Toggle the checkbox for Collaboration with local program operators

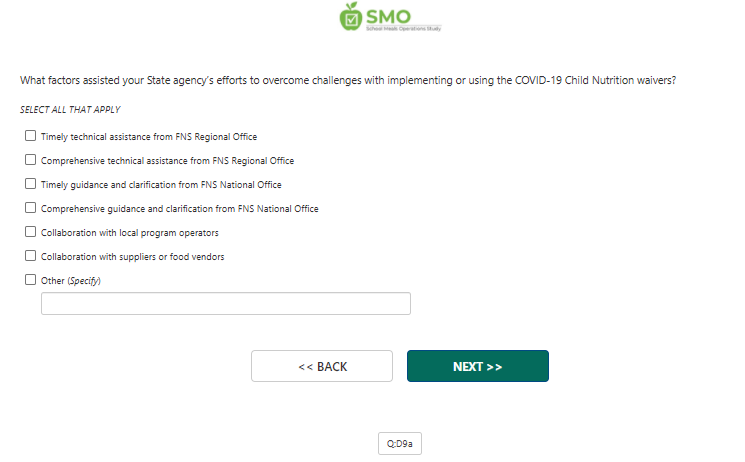(30, 231)
